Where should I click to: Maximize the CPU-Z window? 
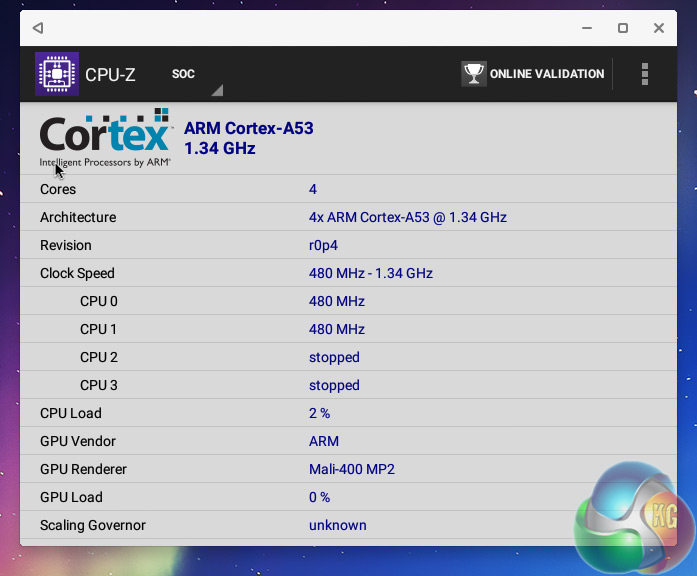(x=622, y=28)
